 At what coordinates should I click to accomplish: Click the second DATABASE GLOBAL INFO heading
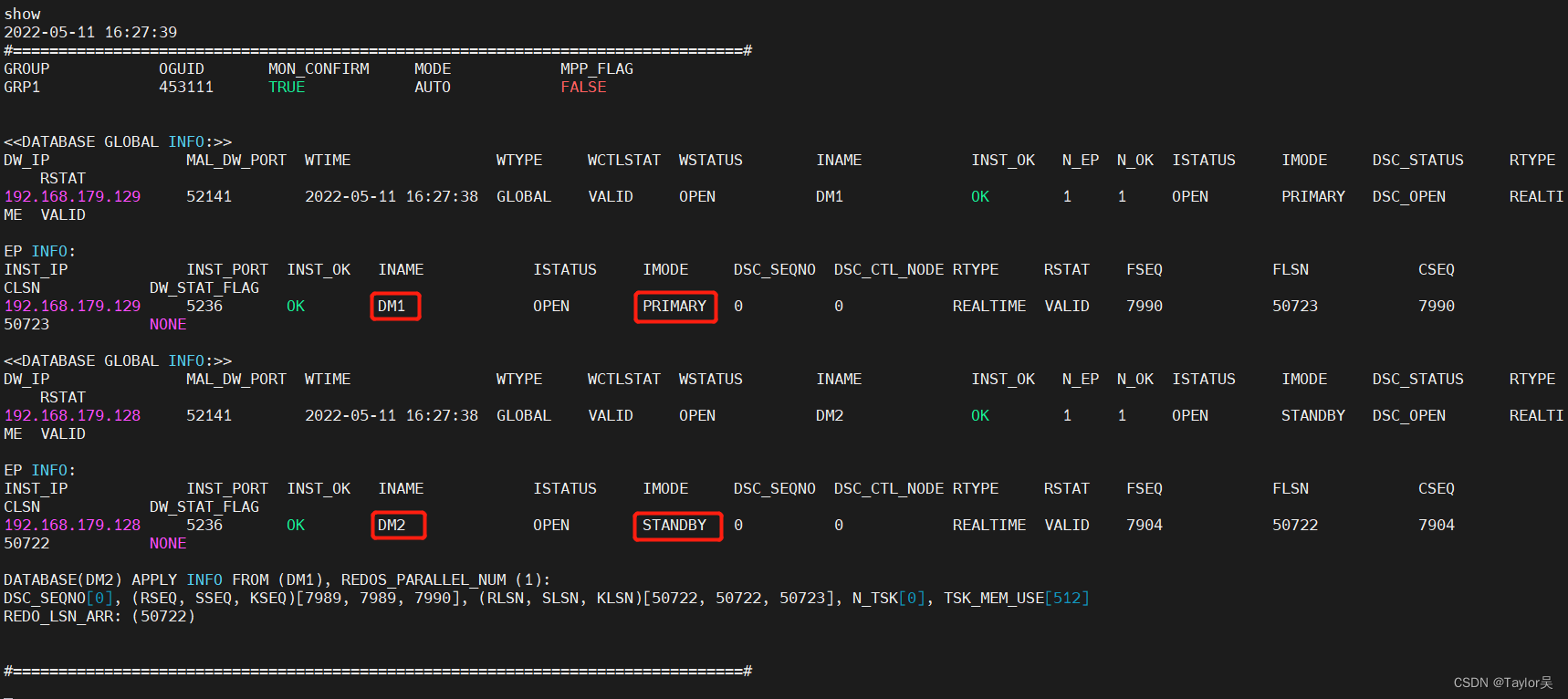click(x=118, y=361)
